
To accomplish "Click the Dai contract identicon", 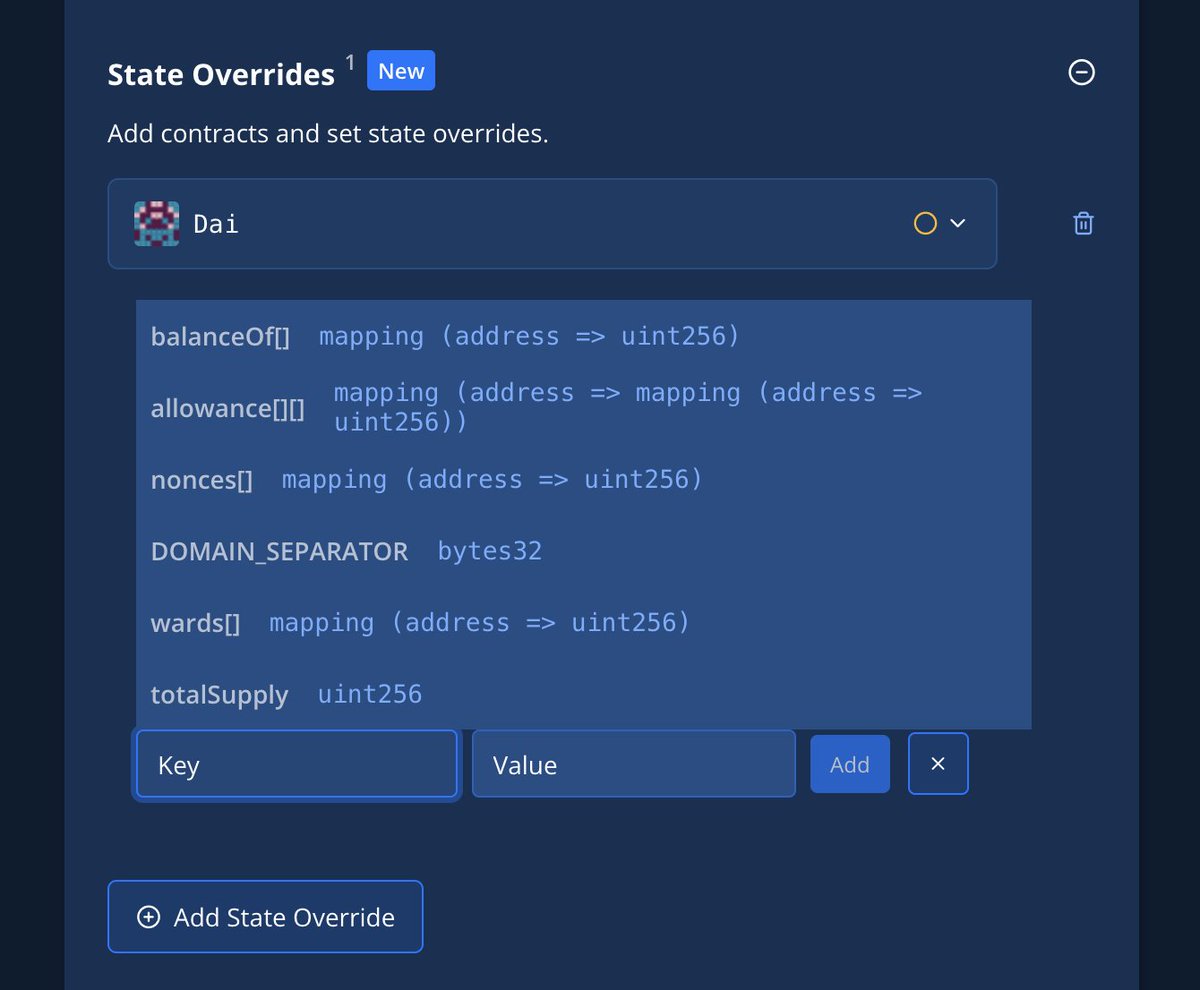I will [156, 223].
